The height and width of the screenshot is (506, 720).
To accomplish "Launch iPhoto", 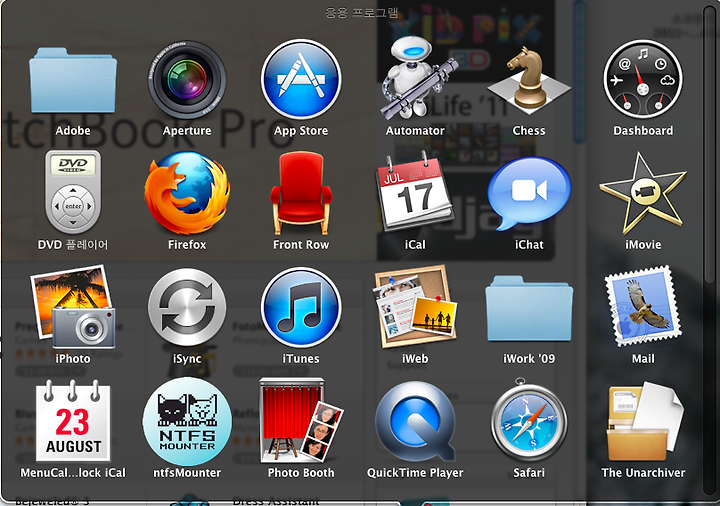I will pos(73,307).
